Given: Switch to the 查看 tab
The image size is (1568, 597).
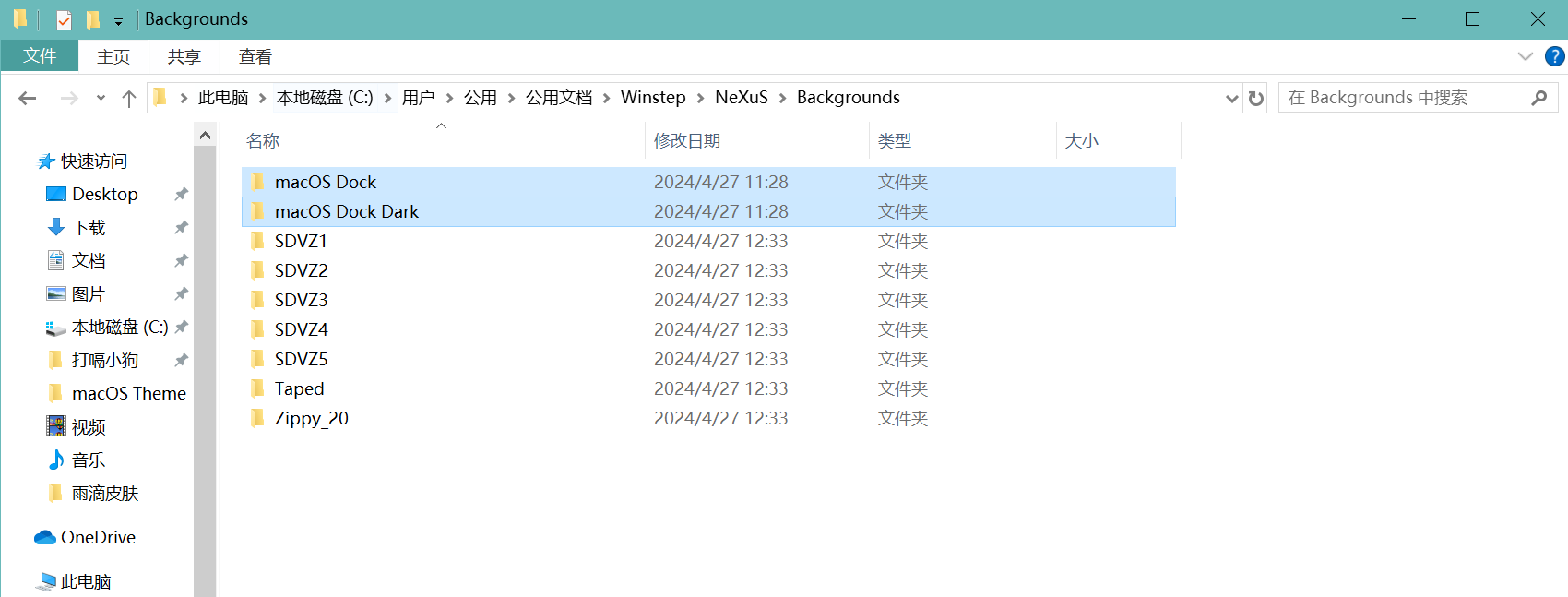Looking at the screenshot, I should [255, 57].
